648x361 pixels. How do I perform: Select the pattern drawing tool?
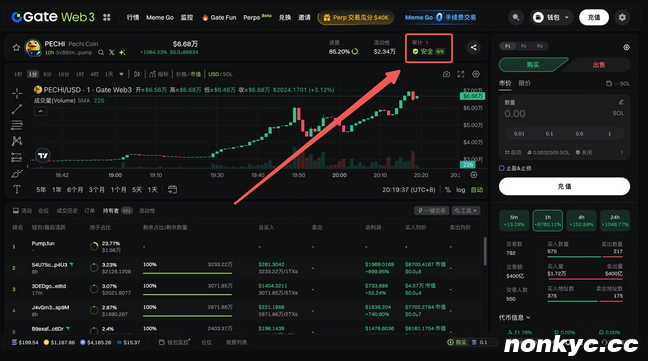pos(17,141)
